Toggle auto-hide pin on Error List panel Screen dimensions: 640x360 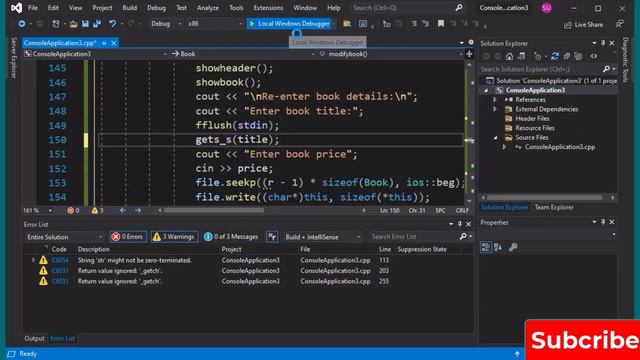tap(460, 224)
